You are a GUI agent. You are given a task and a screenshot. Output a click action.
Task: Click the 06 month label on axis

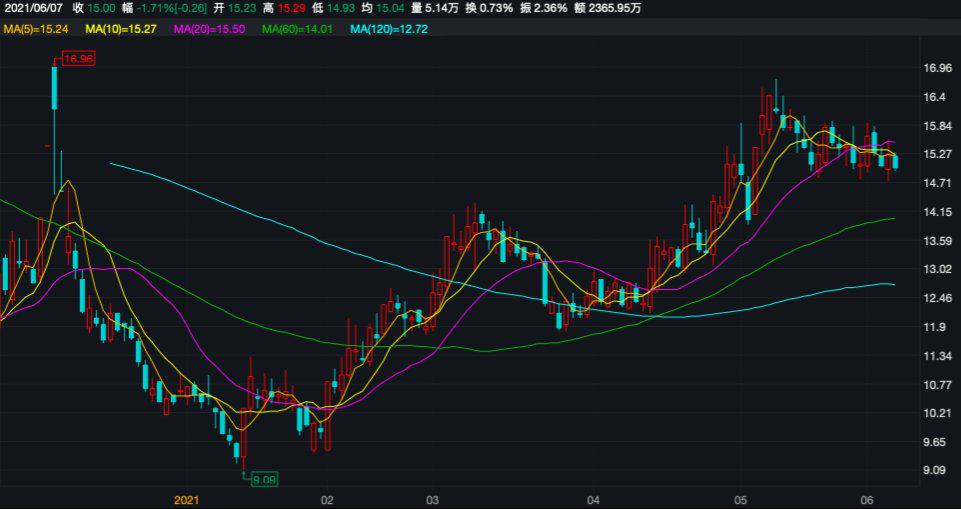coord(867,500)
